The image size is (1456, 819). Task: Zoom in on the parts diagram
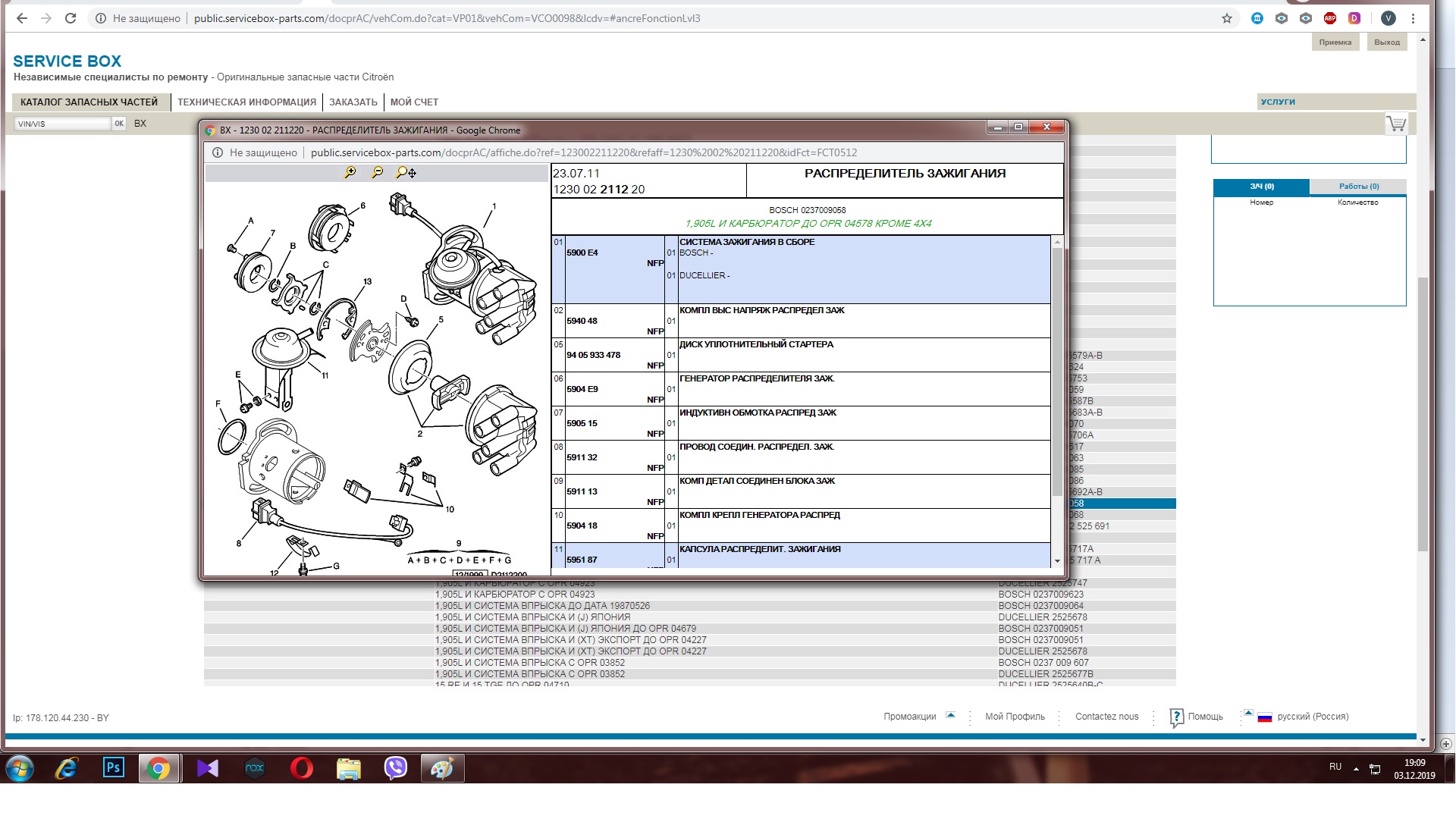pyautogui.click(x=350, y=173)
